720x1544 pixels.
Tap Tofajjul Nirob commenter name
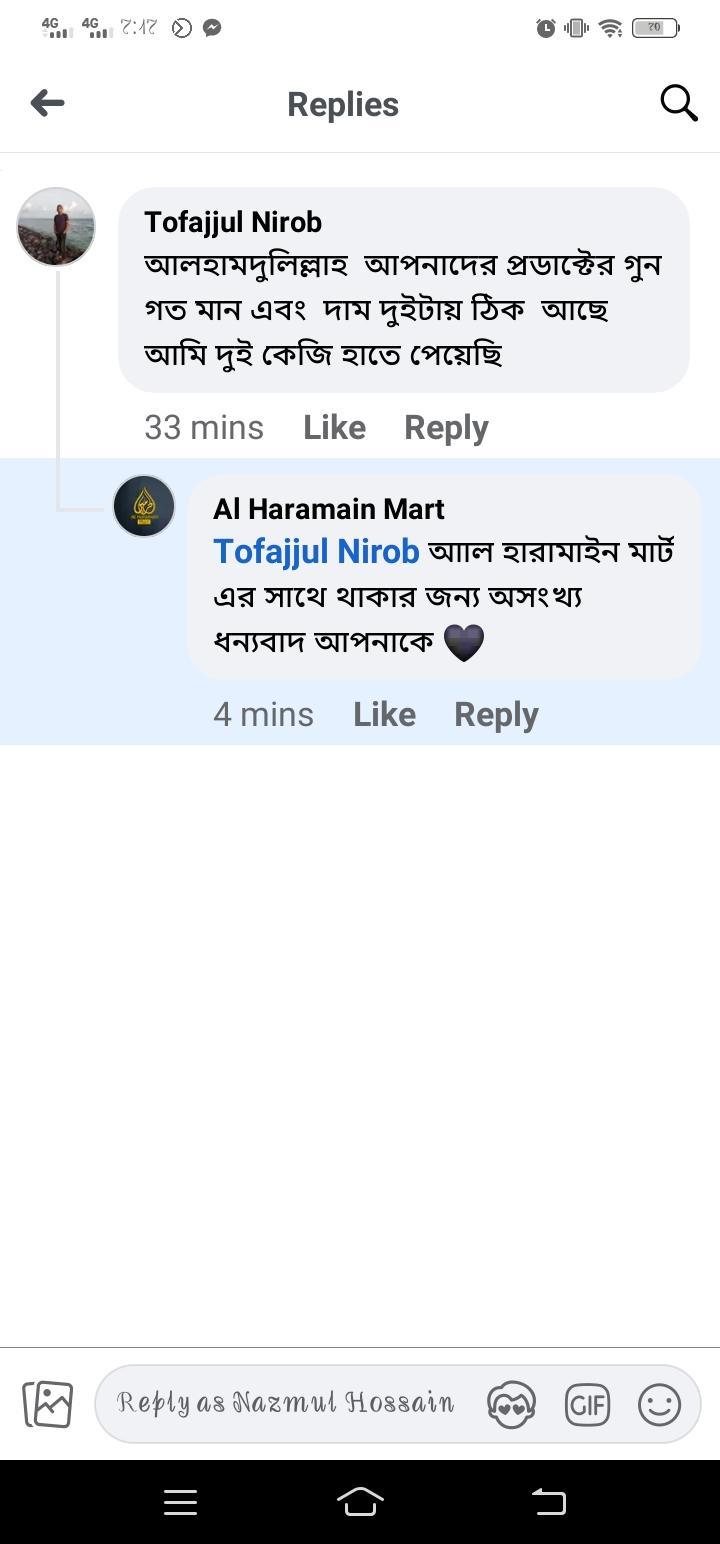pos(233,222)
